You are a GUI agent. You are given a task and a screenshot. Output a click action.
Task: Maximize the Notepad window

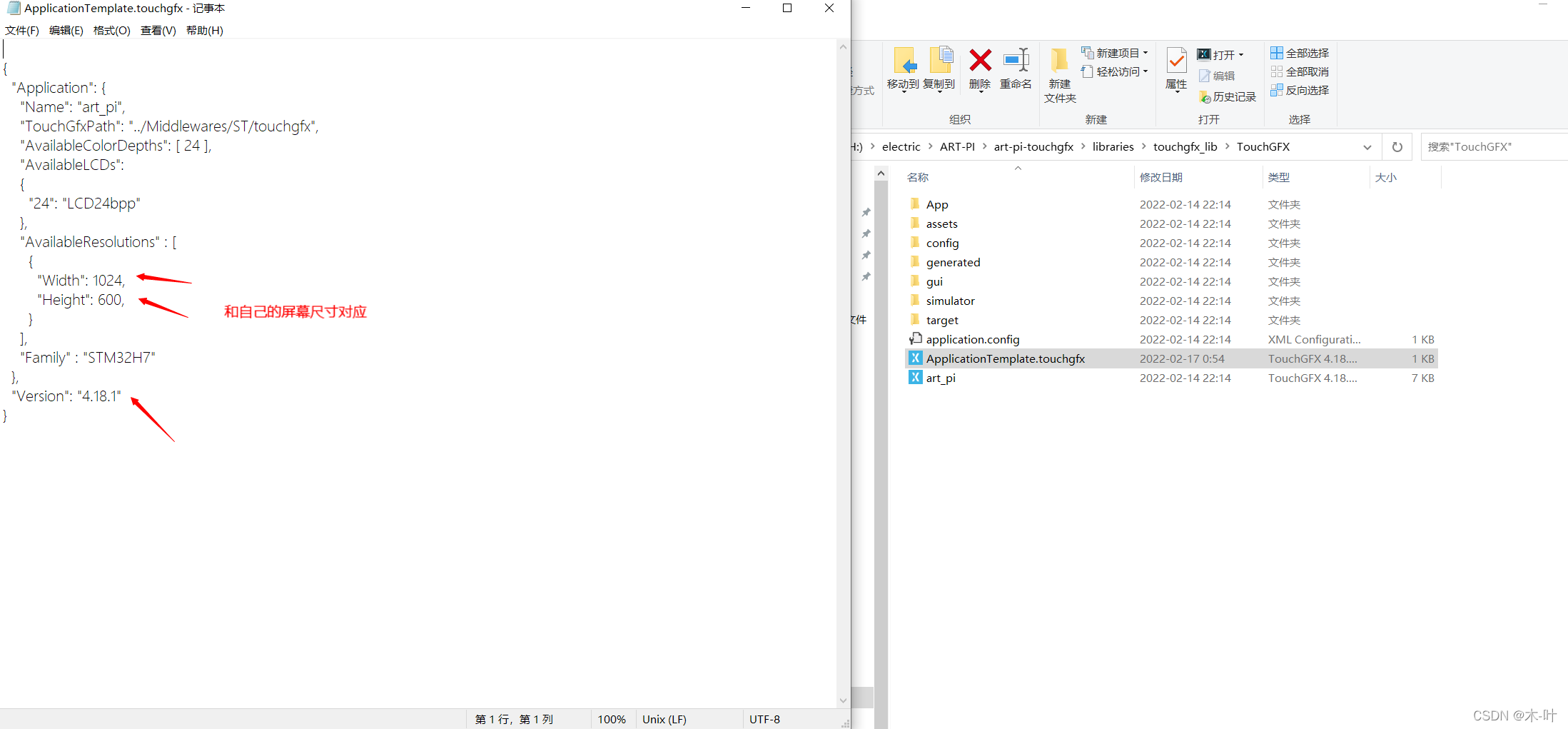click(x=787, y=8)
